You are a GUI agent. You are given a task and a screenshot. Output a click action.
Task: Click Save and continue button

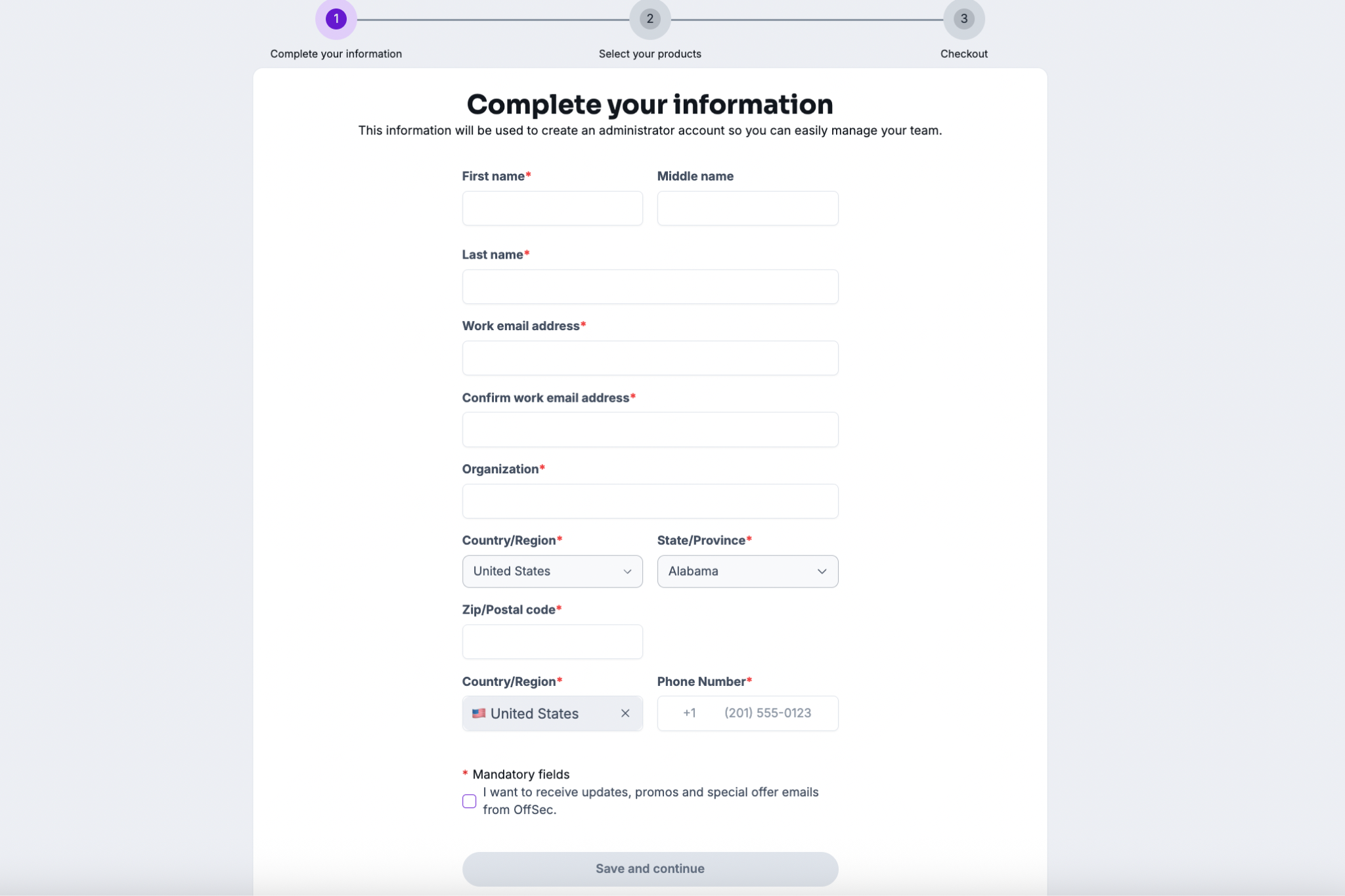coord(650,868)
